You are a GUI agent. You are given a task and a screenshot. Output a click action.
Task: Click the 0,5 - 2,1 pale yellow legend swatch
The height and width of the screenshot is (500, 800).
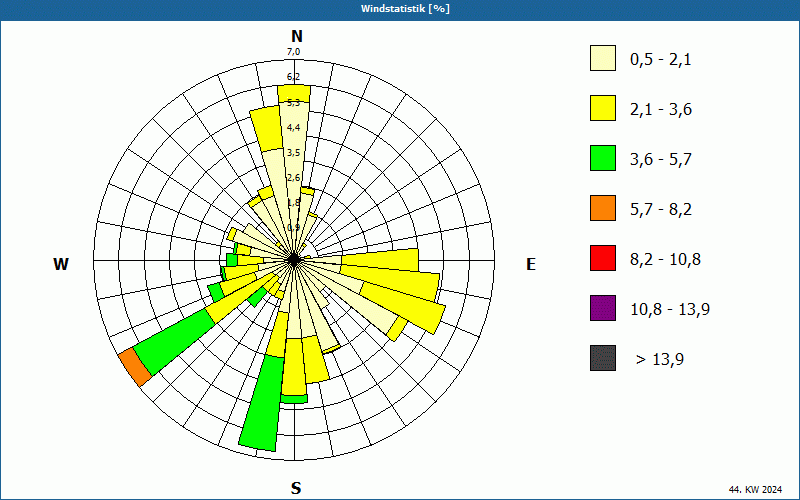point(603,58)
